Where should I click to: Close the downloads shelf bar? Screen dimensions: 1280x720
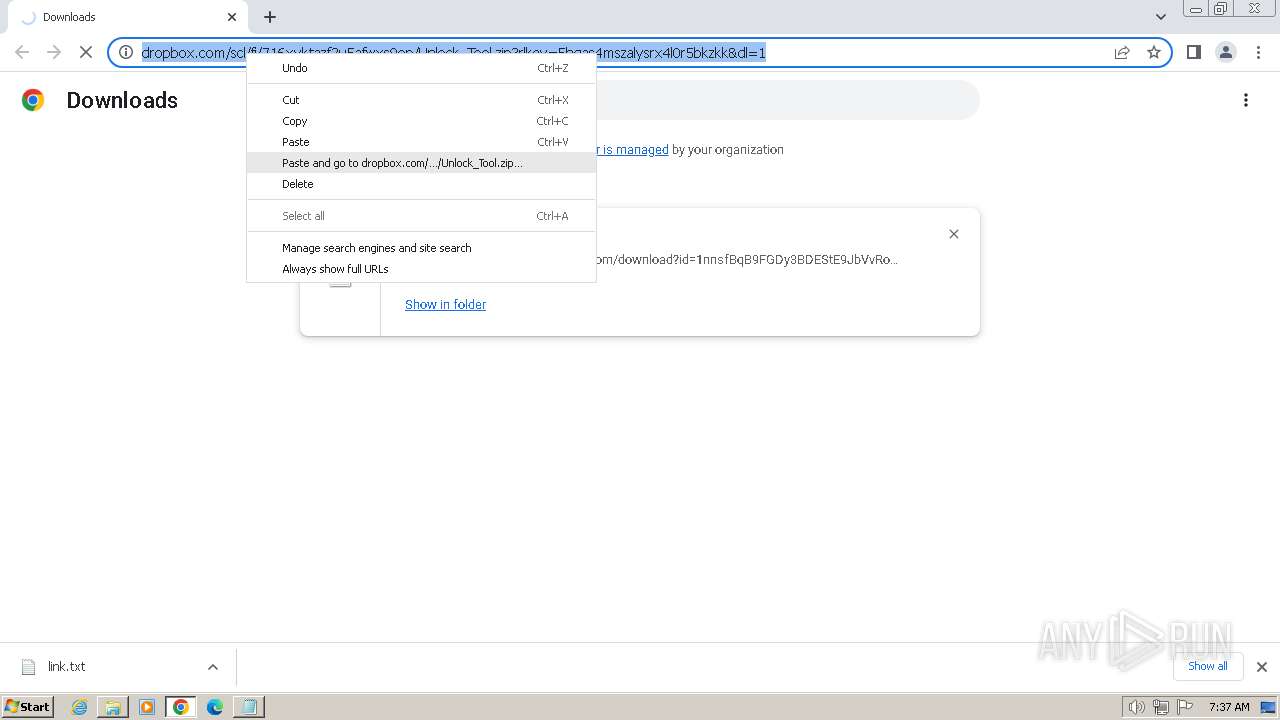point(1261,667)
